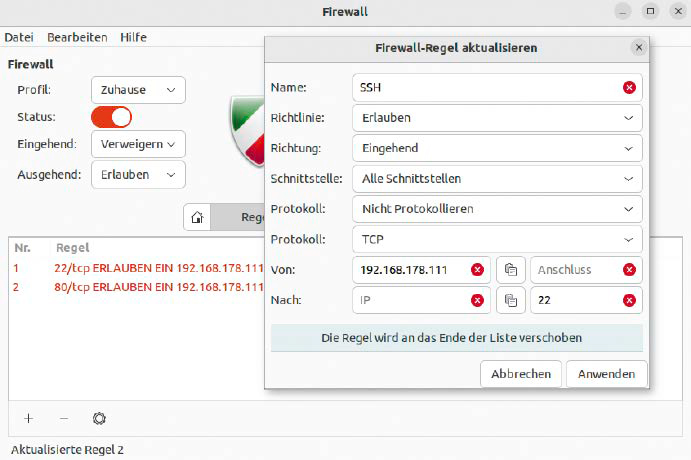Open rule settings with the gear icon
Image resolution: width=691 pixels, height=460 pixels.
(x=99, y=418)
